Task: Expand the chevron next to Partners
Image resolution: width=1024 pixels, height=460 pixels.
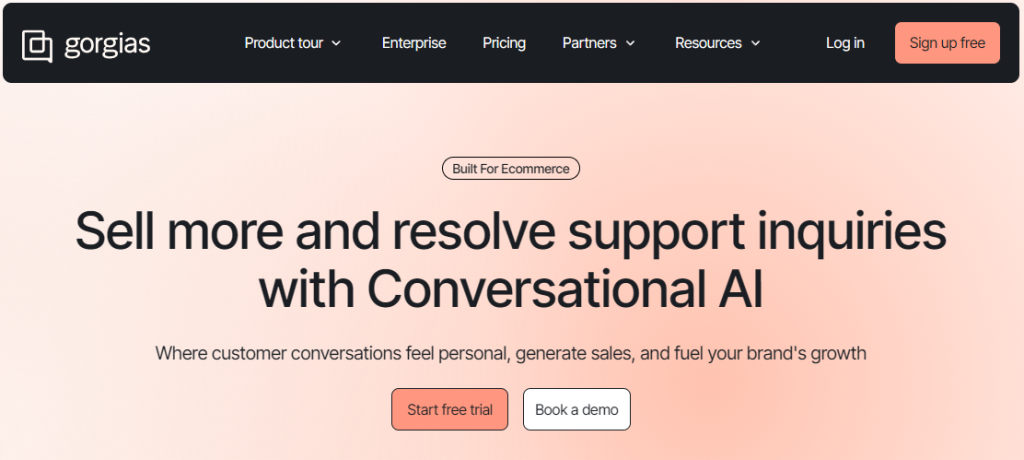Action: pyautogui.click(x=630, y=43)
